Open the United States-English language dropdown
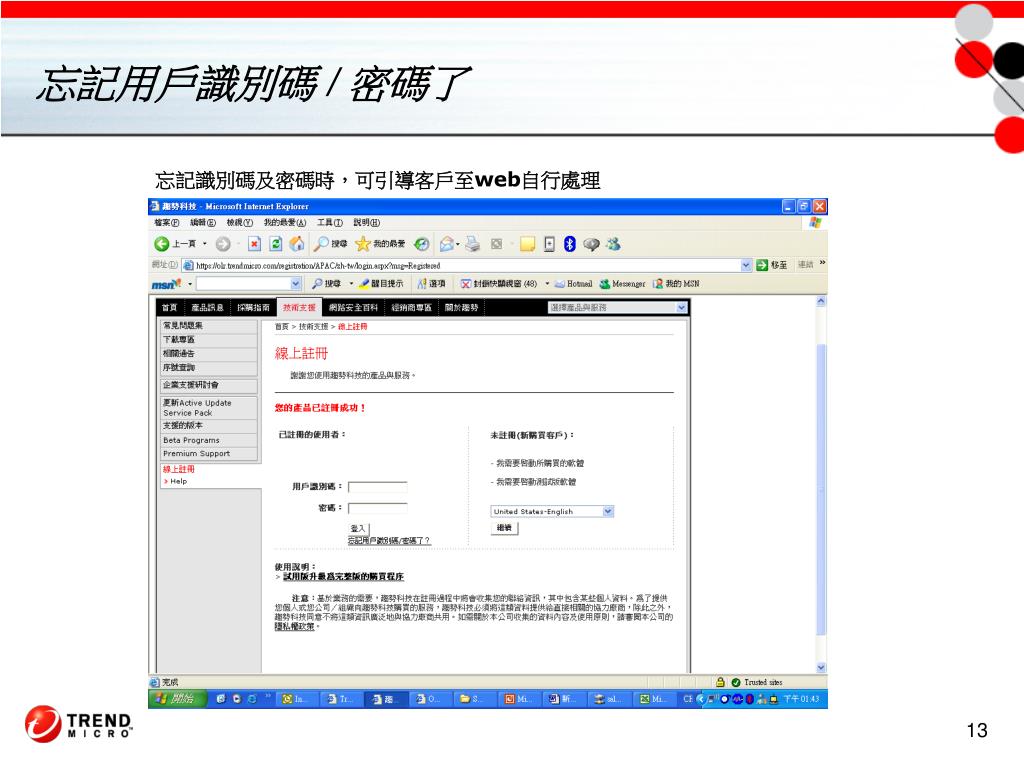Image resolution: width=1024 pixels, height=768 pixels. (552, 511)
